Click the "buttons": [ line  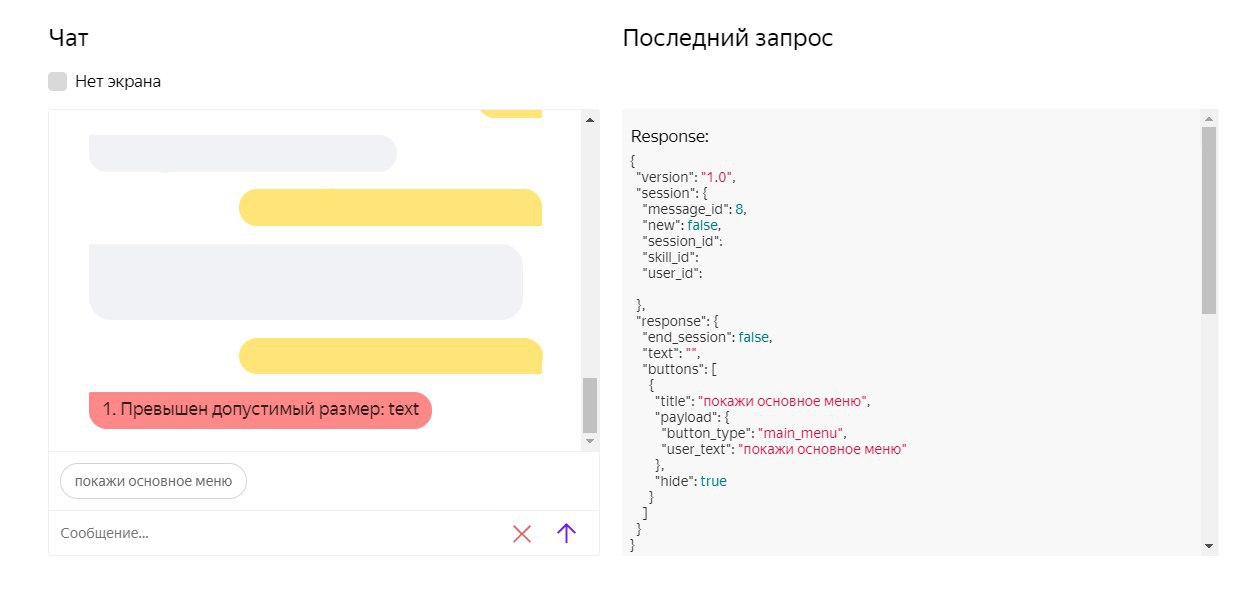click(x=680, y=369)
